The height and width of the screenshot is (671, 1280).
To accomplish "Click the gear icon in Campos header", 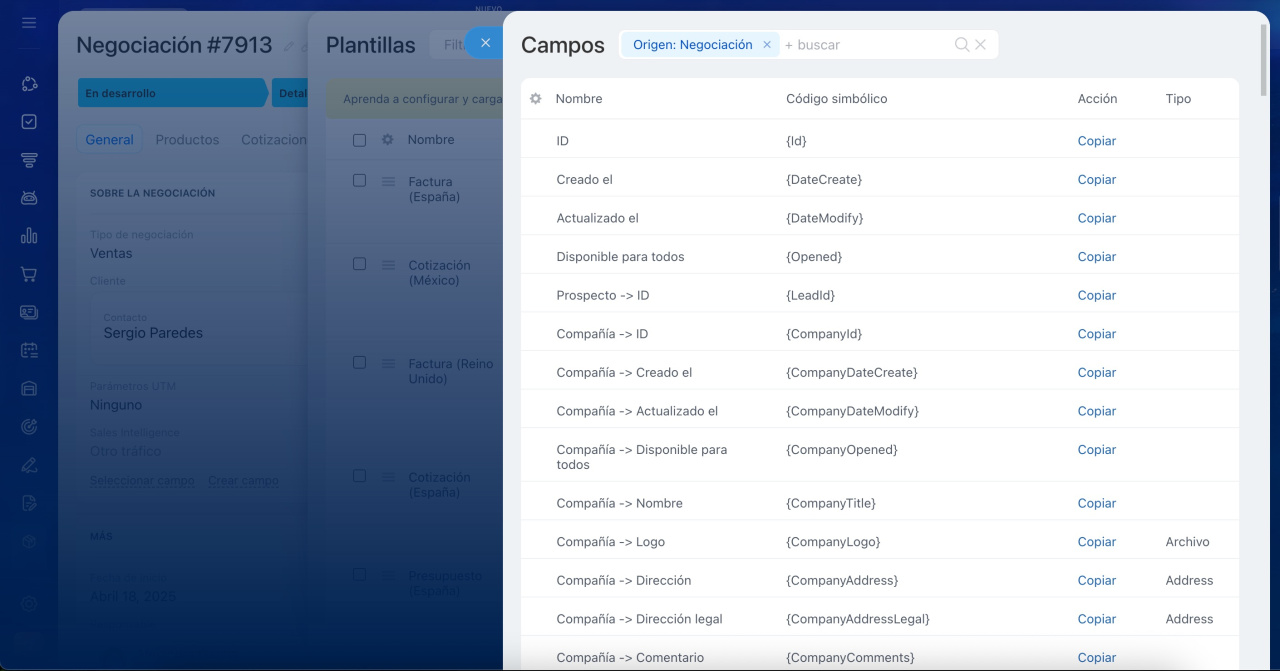I will 535,99.
